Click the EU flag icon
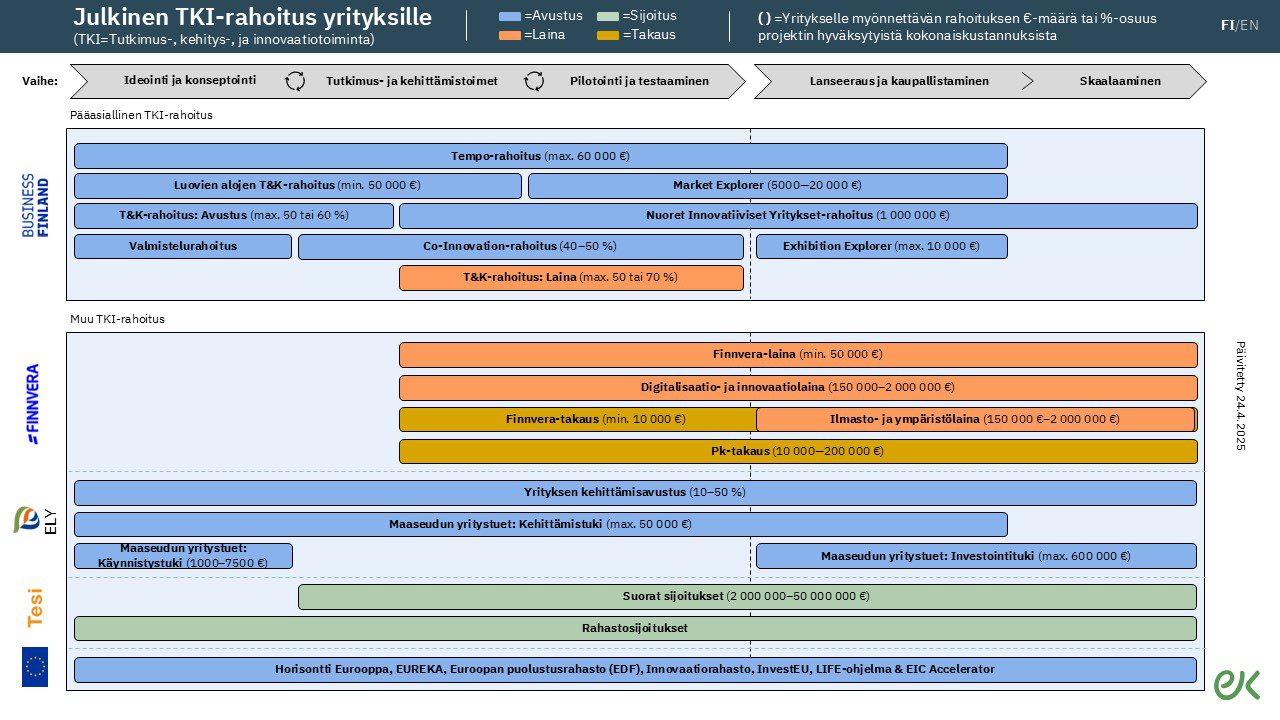Image resolution: width=1280 pixels, height=720 pixels. 35,667
